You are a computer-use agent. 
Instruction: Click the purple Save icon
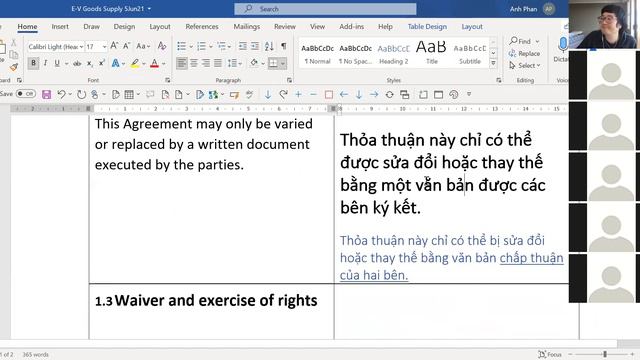(x=47, y=95)
